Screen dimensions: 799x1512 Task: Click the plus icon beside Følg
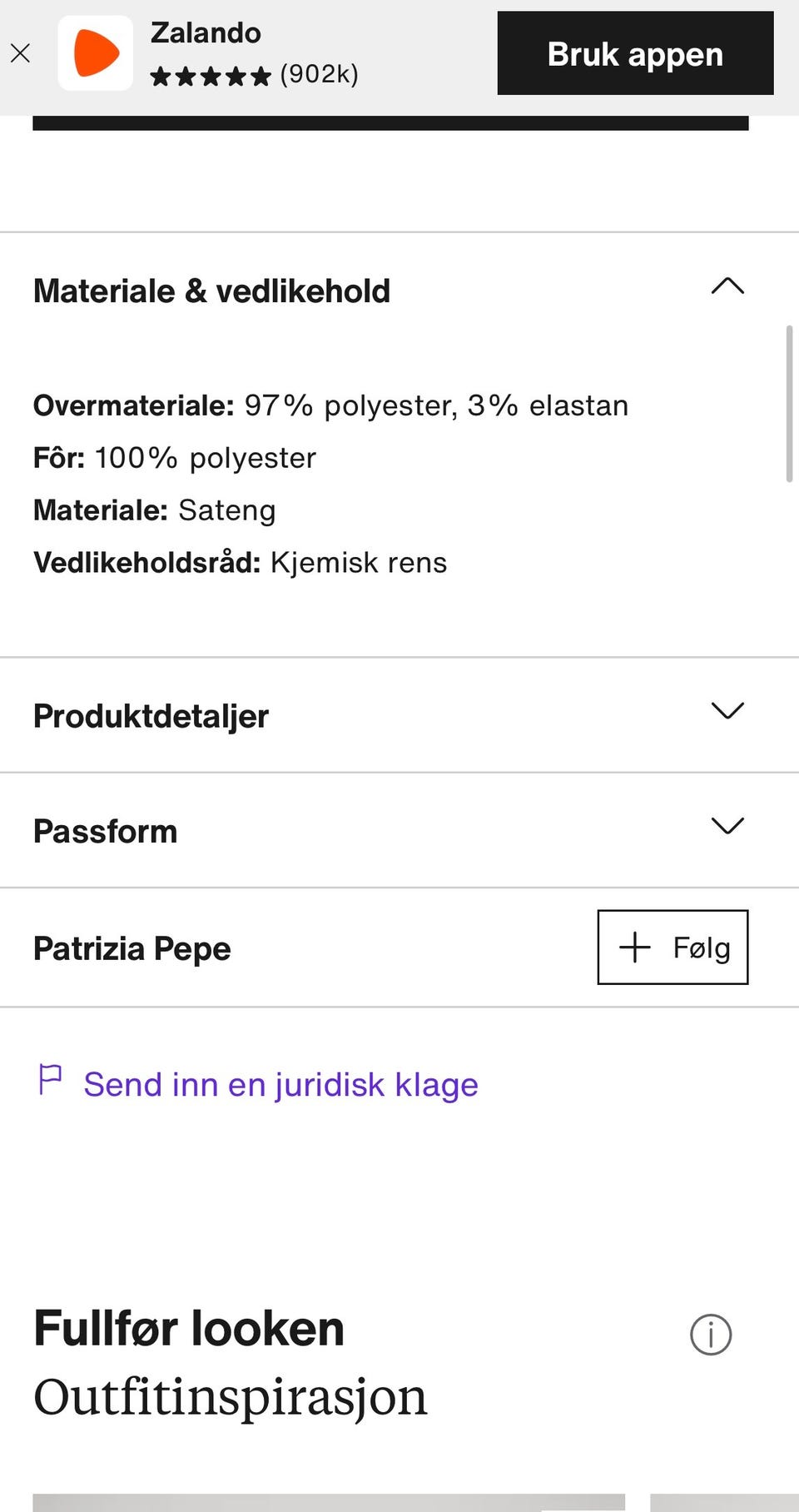tap(635, 947)
